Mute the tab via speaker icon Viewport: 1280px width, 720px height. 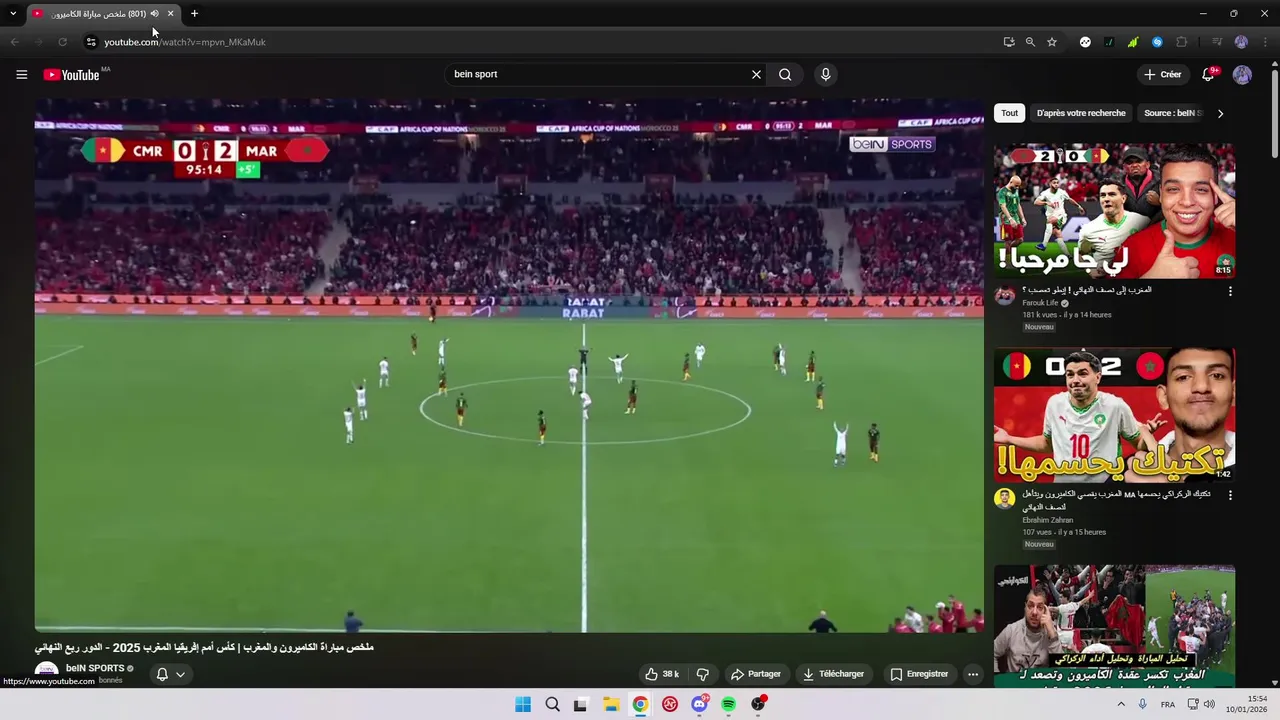[154, 14]
